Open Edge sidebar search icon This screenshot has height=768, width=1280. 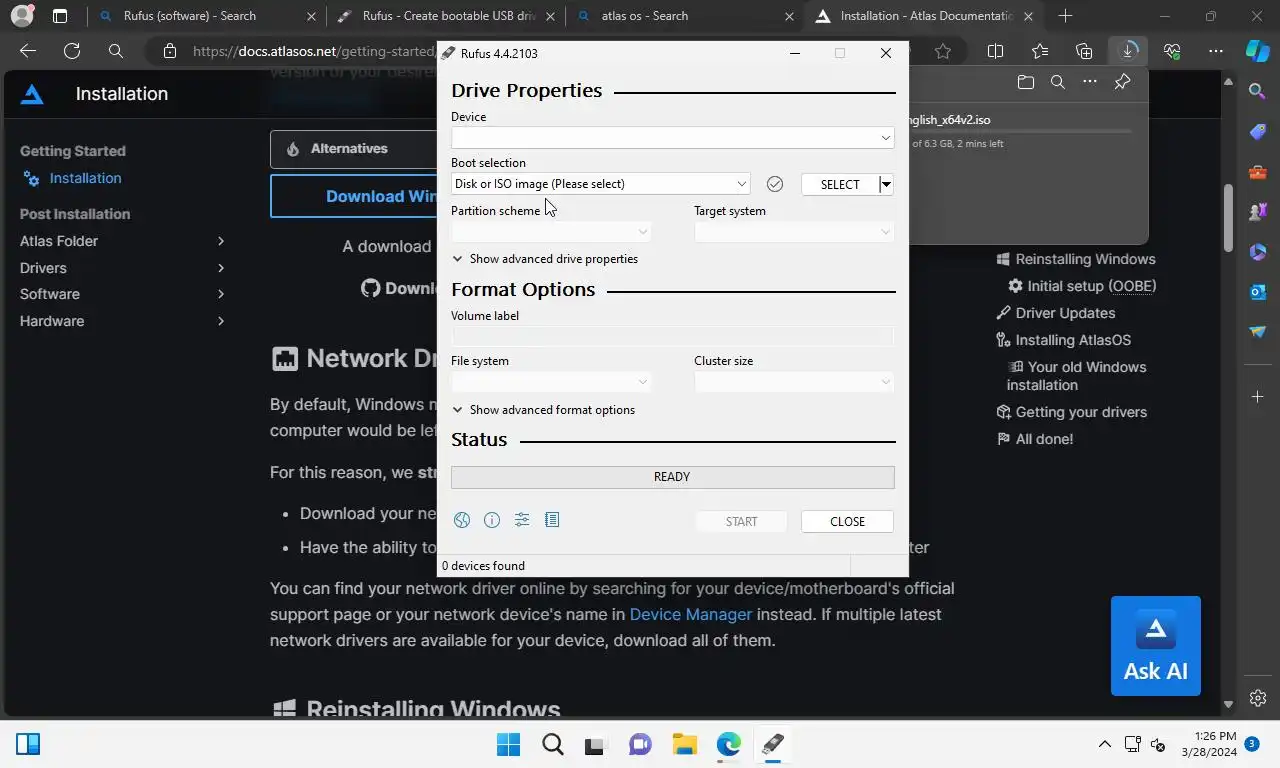pyautogui.click(x=1258, y=91)
